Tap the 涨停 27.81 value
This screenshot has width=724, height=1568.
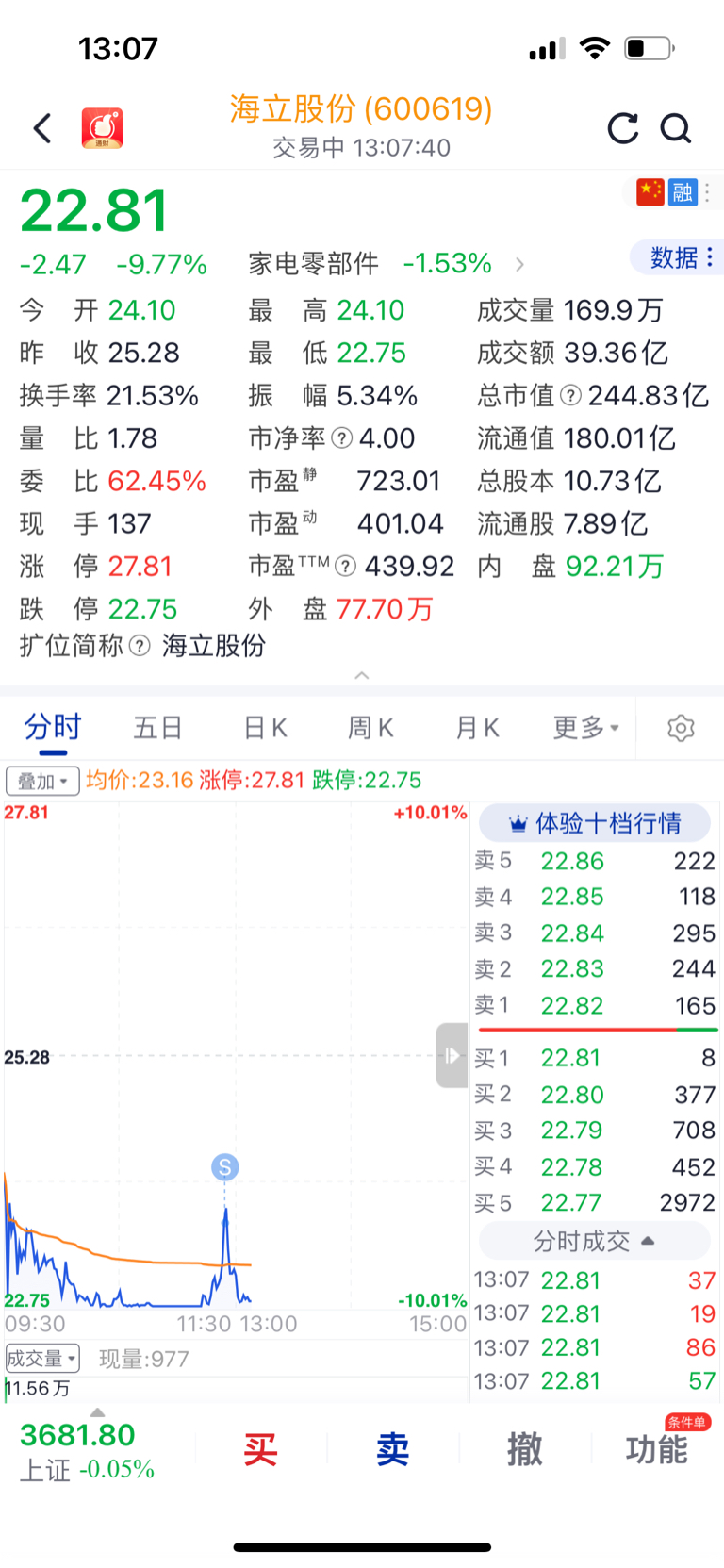(140, 567)
